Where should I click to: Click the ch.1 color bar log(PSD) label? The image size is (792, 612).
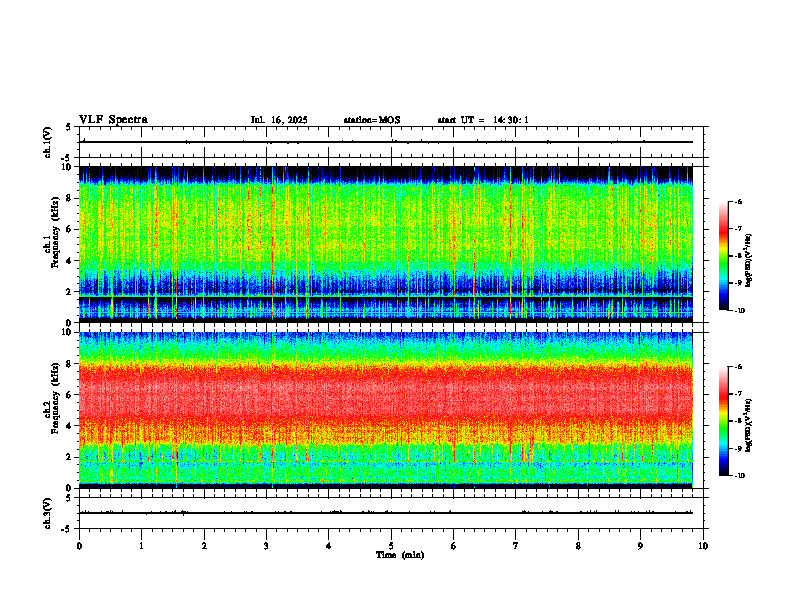pyautogui.click(x=749, y=261)
